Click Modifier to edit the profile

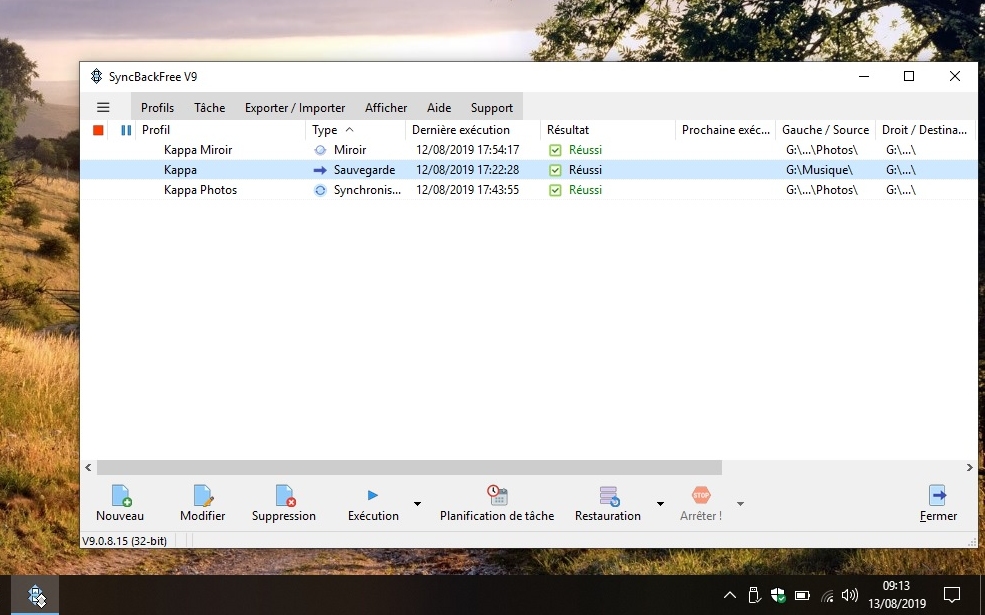[202, 503]
